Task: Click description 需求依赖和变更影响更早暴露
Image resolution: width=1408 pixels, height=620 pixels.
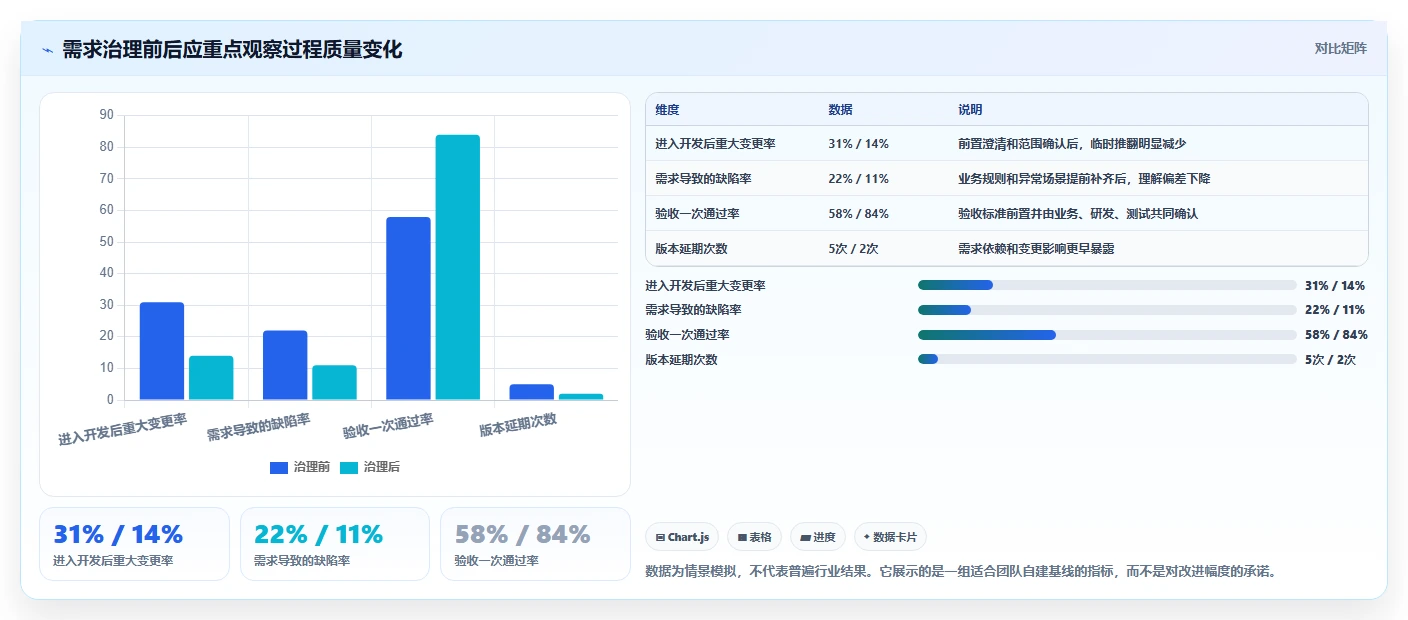Action: pyautogui.click(x=1036, y=249)
